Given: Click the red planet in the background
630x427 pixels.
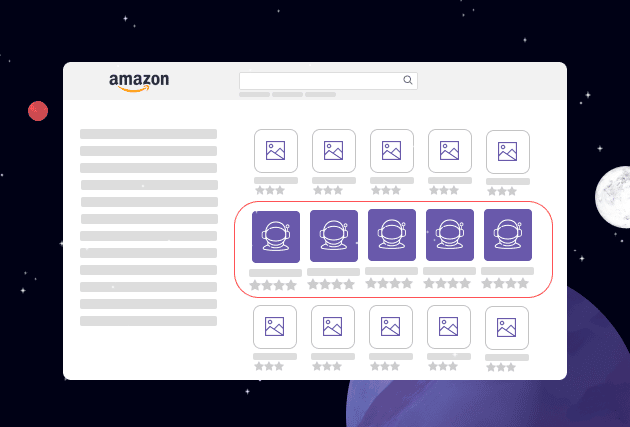Looking at the screenshot, I should [x=38, y=111].
